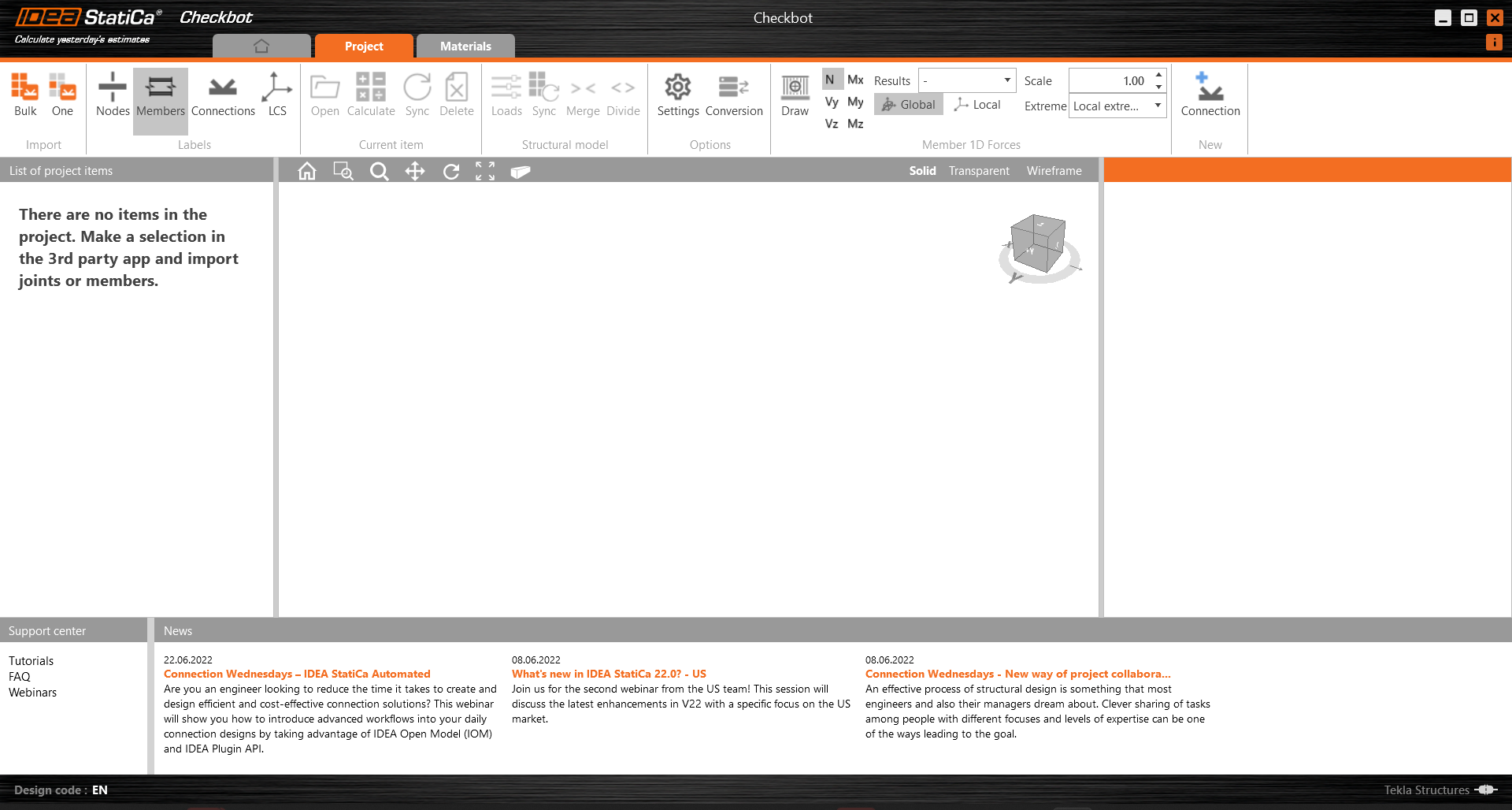The height and width of the screenshot is (810, 1512).
Task: Select Local coordinate system option
Action: (977, 105)
